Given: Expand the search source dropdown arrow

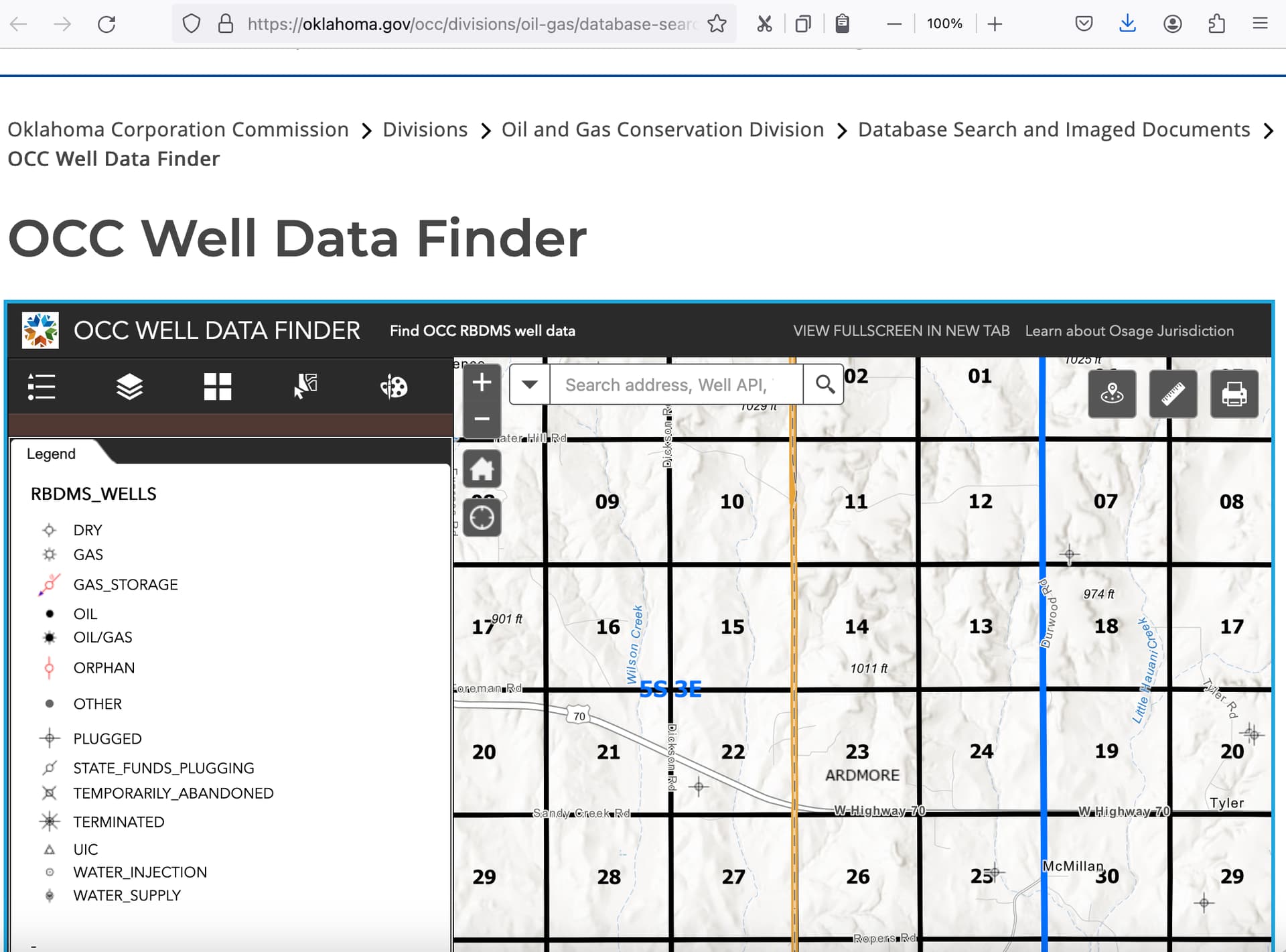Looking at the screenshot, I should coord(530,385).
